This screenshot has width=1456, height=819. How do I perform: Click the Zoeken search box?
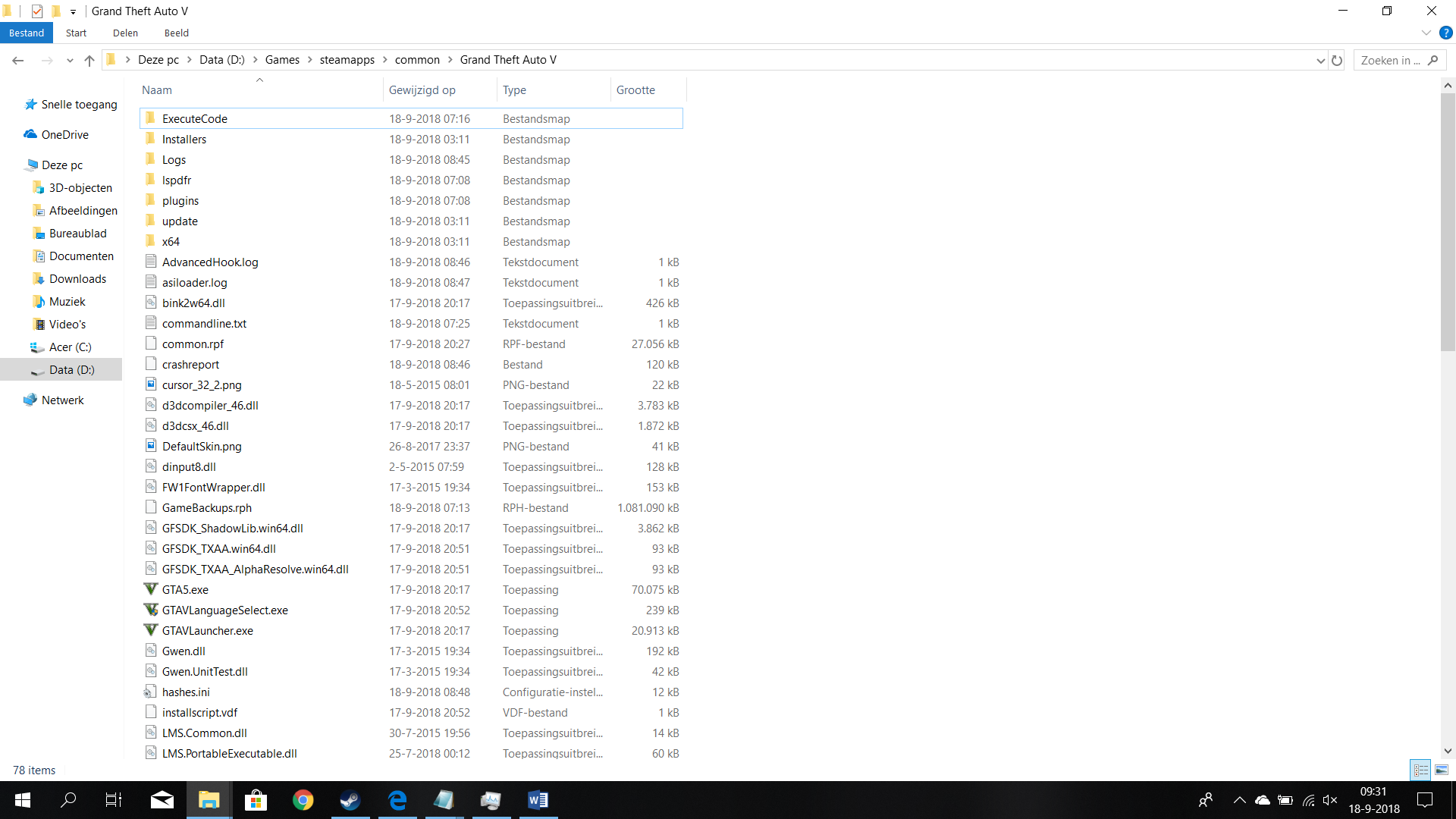(1391, 60)
